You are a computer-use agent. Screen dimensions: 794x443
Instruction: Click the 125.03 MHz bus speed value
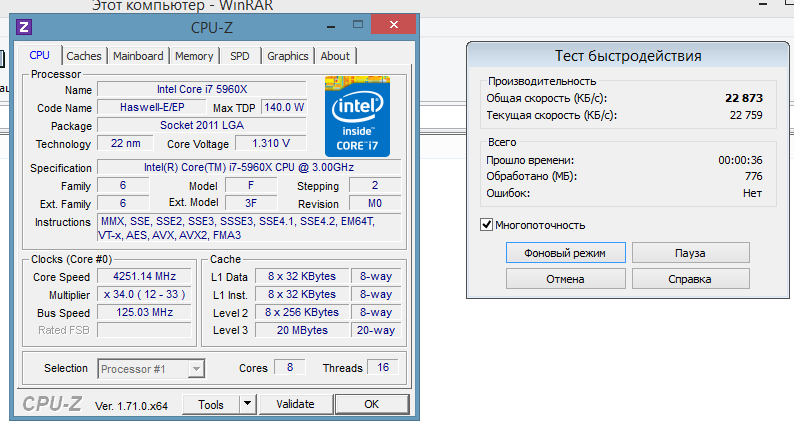tap(144, 312)
